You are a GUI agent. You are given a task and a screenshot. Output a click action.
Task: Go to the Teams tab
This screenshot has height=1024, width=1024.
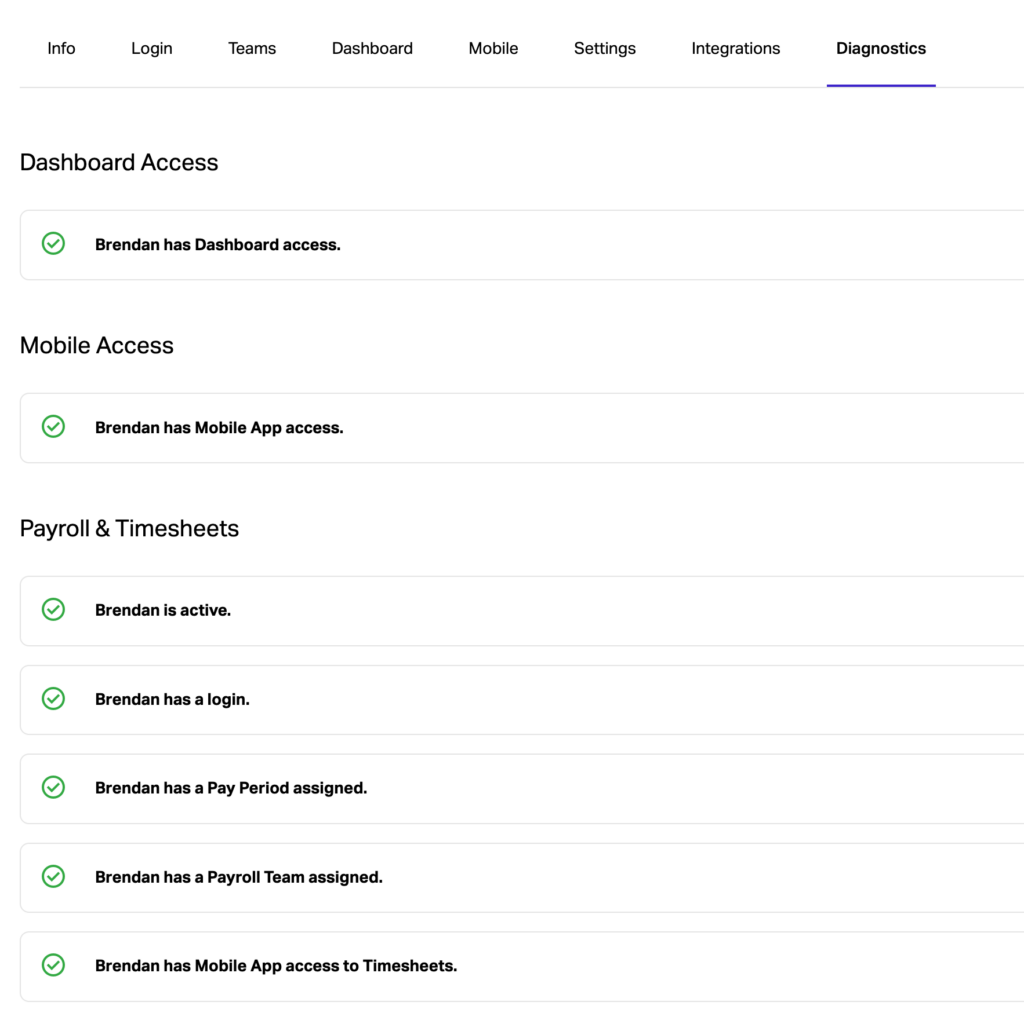252,48
